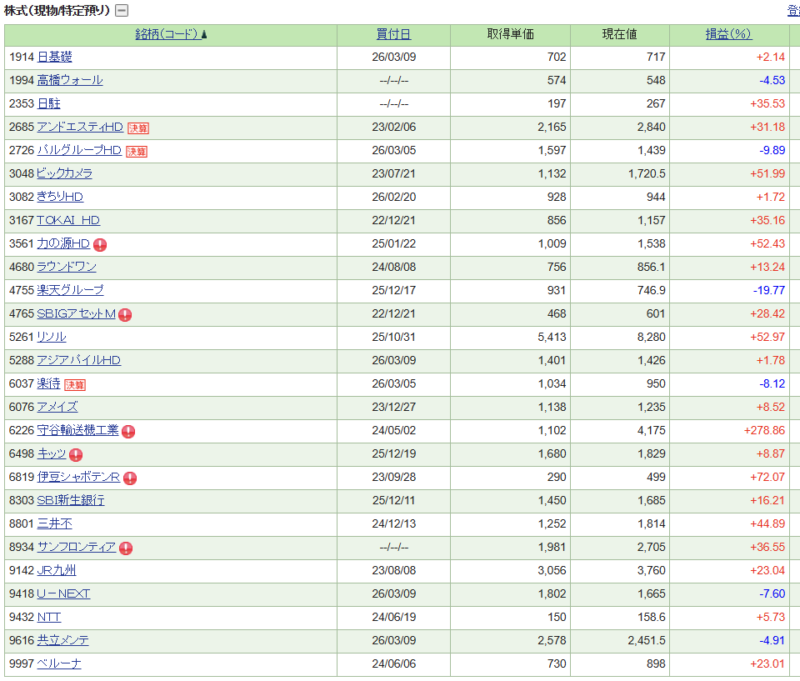The image size is (800, 681).
Task: Open the alert icon beside 伊豆シャボテンR
Action: coord(129,478)
